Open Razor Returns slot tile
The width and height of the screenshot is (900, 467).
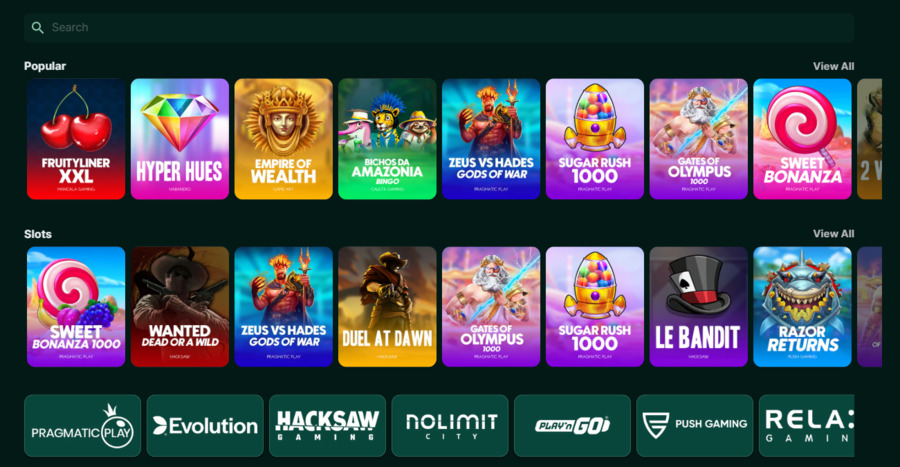click(x=802, y=307)
